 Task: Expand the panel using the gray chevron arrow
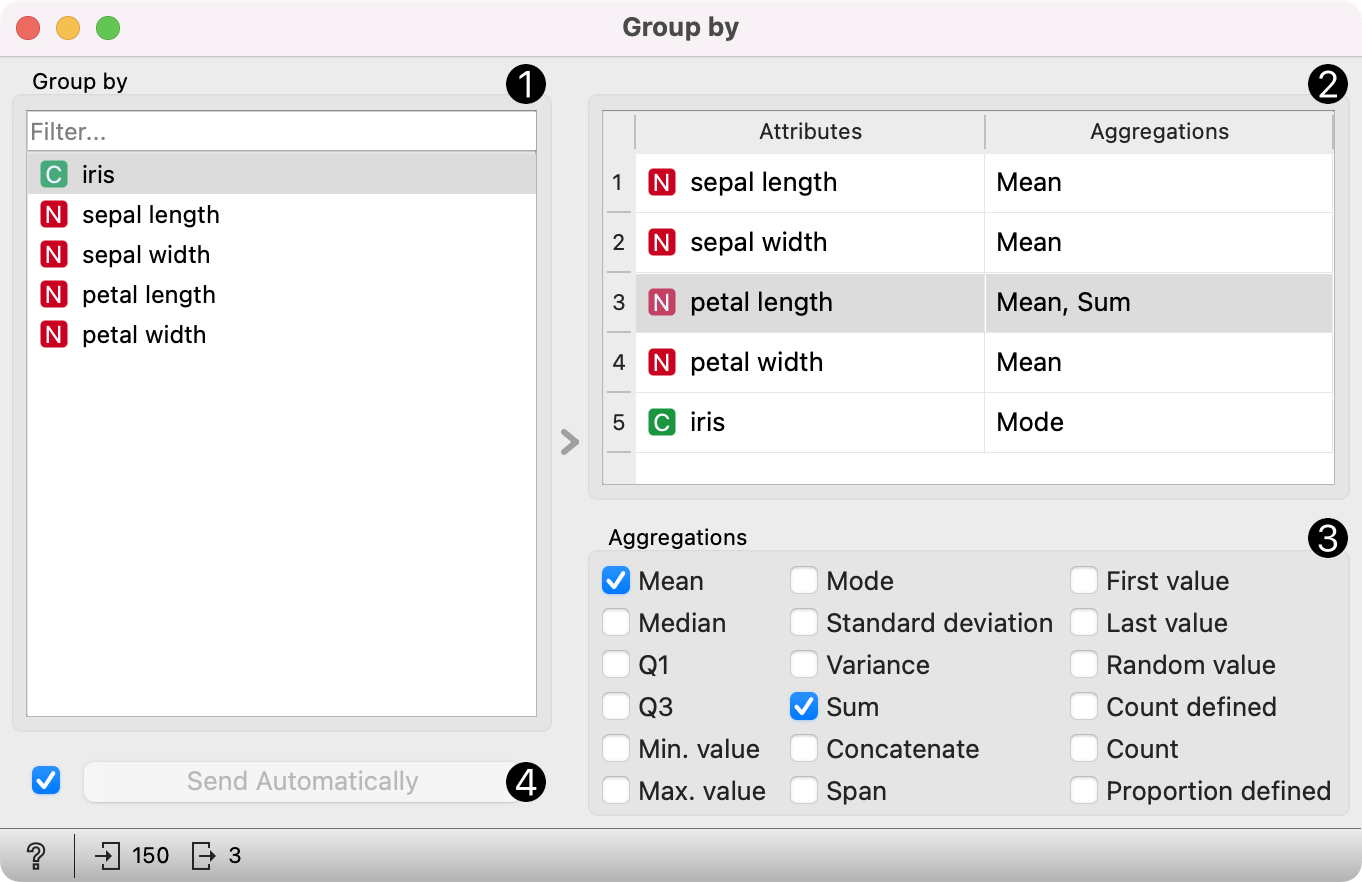[570, 442]
